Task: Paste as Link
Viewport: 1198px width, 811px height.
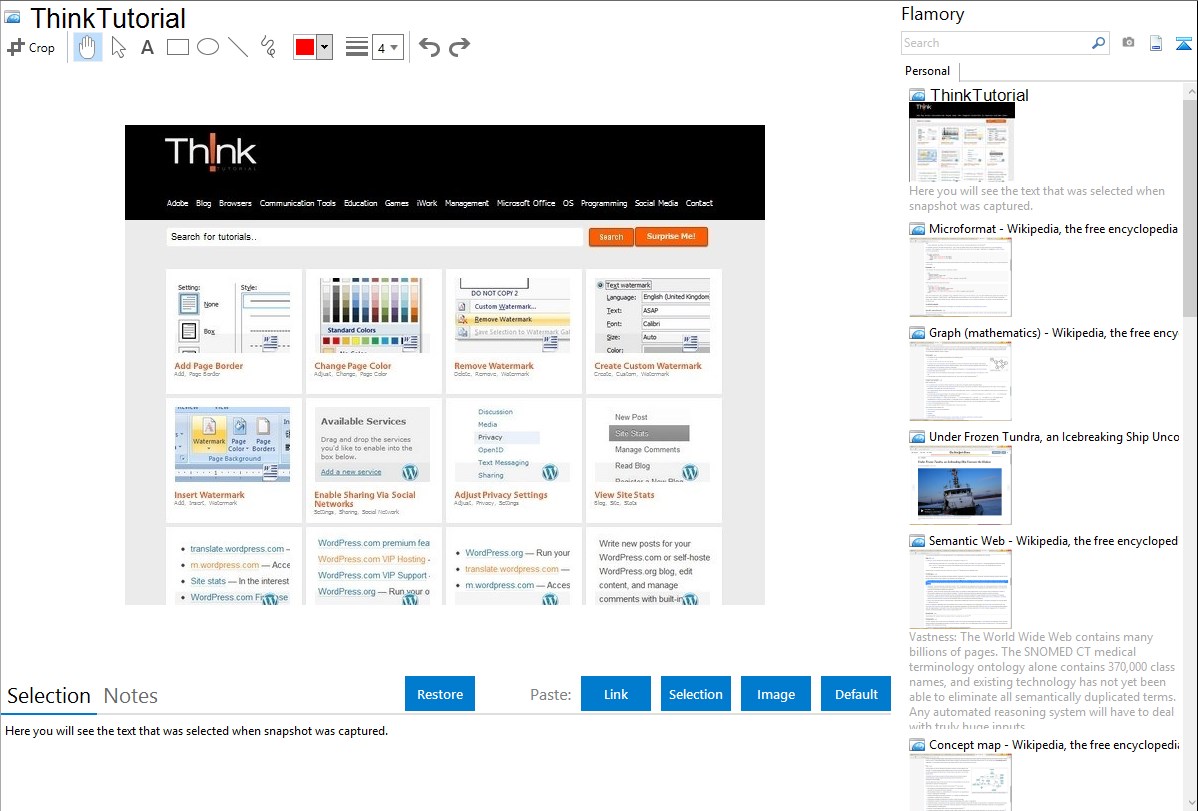Action: click(x=616, y=694)
